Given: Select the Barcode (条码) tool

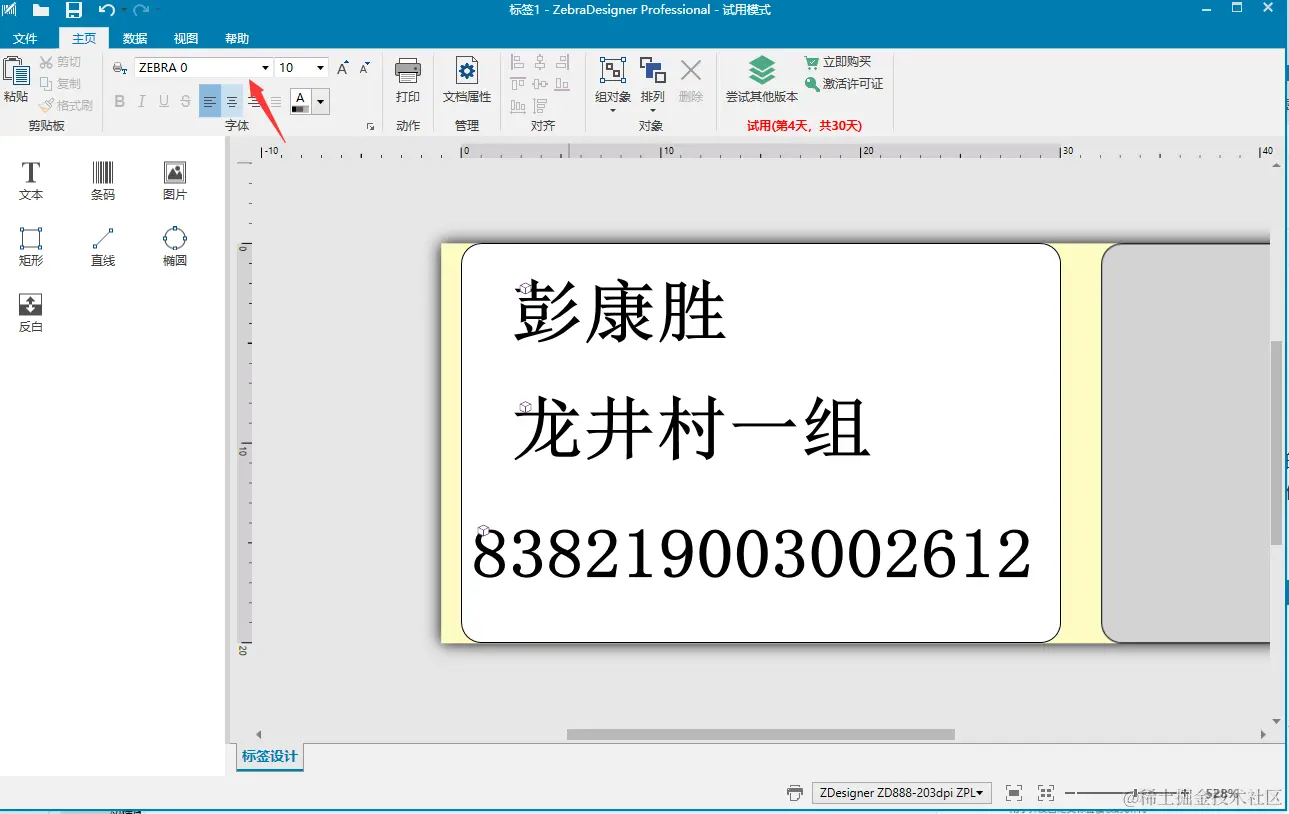Looking at the screenshot, I should coord(103,182).
